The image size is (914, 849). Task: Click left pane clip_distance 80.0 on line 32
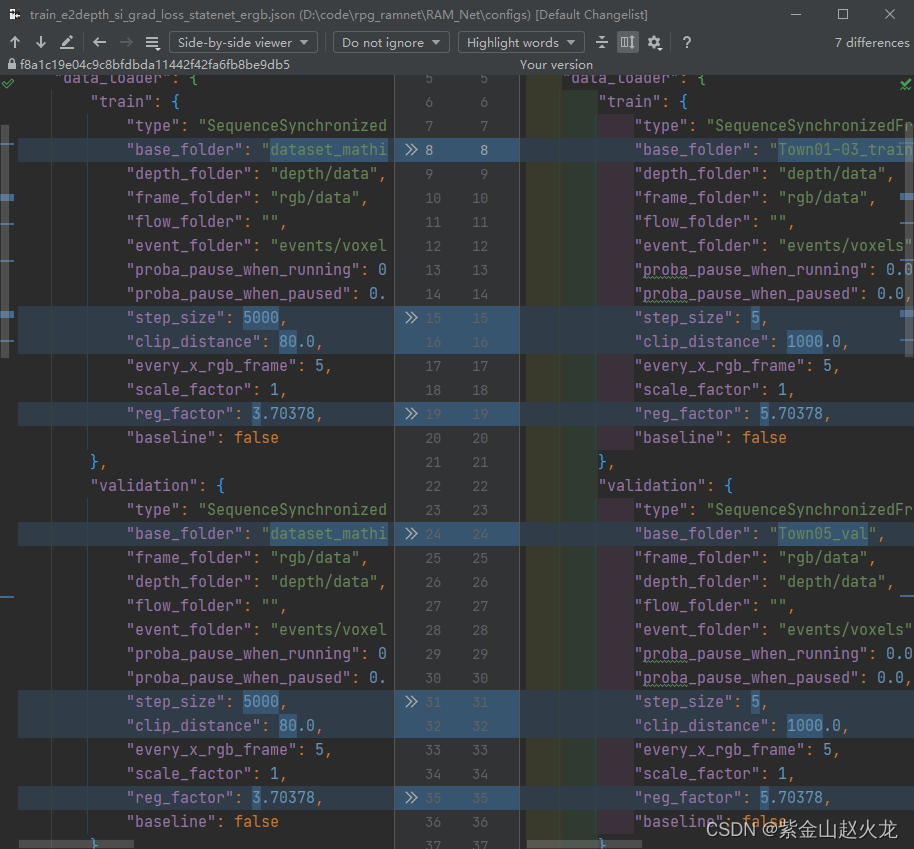pyautogui.click(x=297, y=726)
